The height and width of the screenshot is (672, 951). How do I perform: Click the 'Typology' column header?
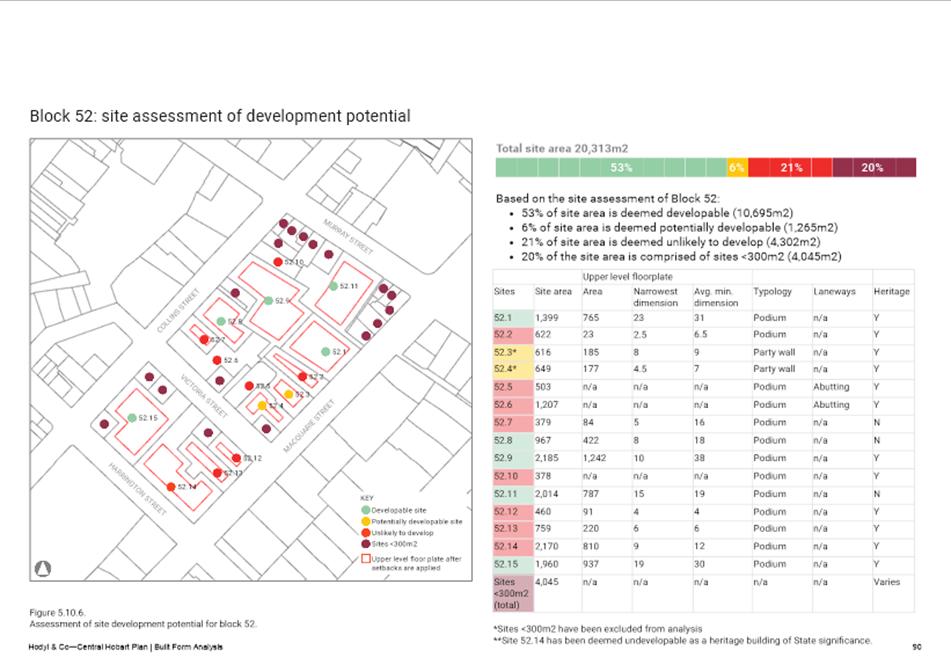pos(772,292)
